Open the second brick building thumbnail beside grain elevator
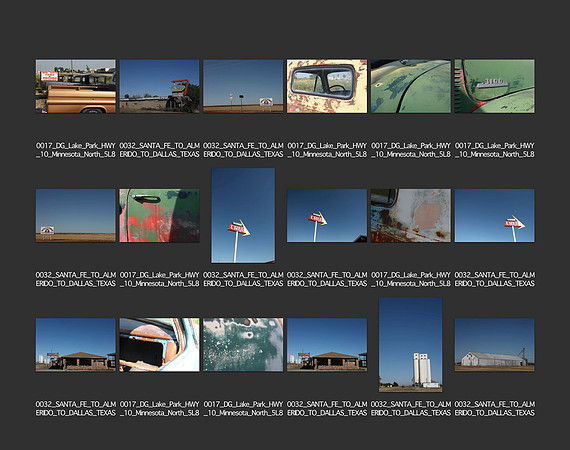Screen dimensions: 570x450 point(327,345)
